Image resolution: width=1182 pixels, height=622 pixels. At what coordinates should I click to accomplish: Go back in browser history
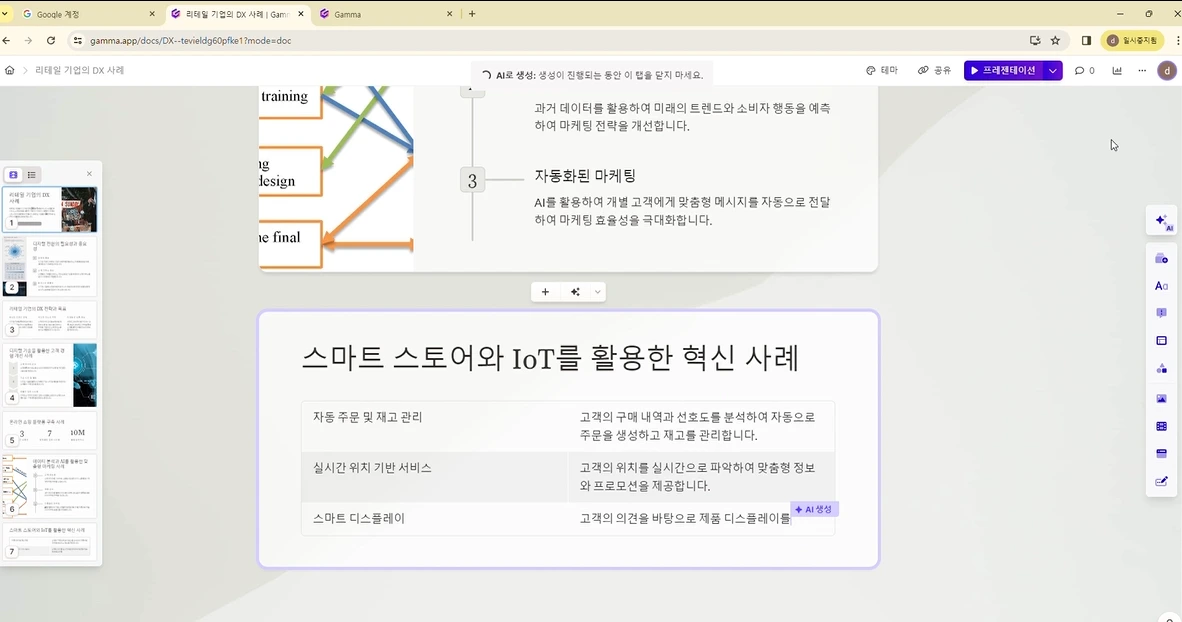point(7,41)
